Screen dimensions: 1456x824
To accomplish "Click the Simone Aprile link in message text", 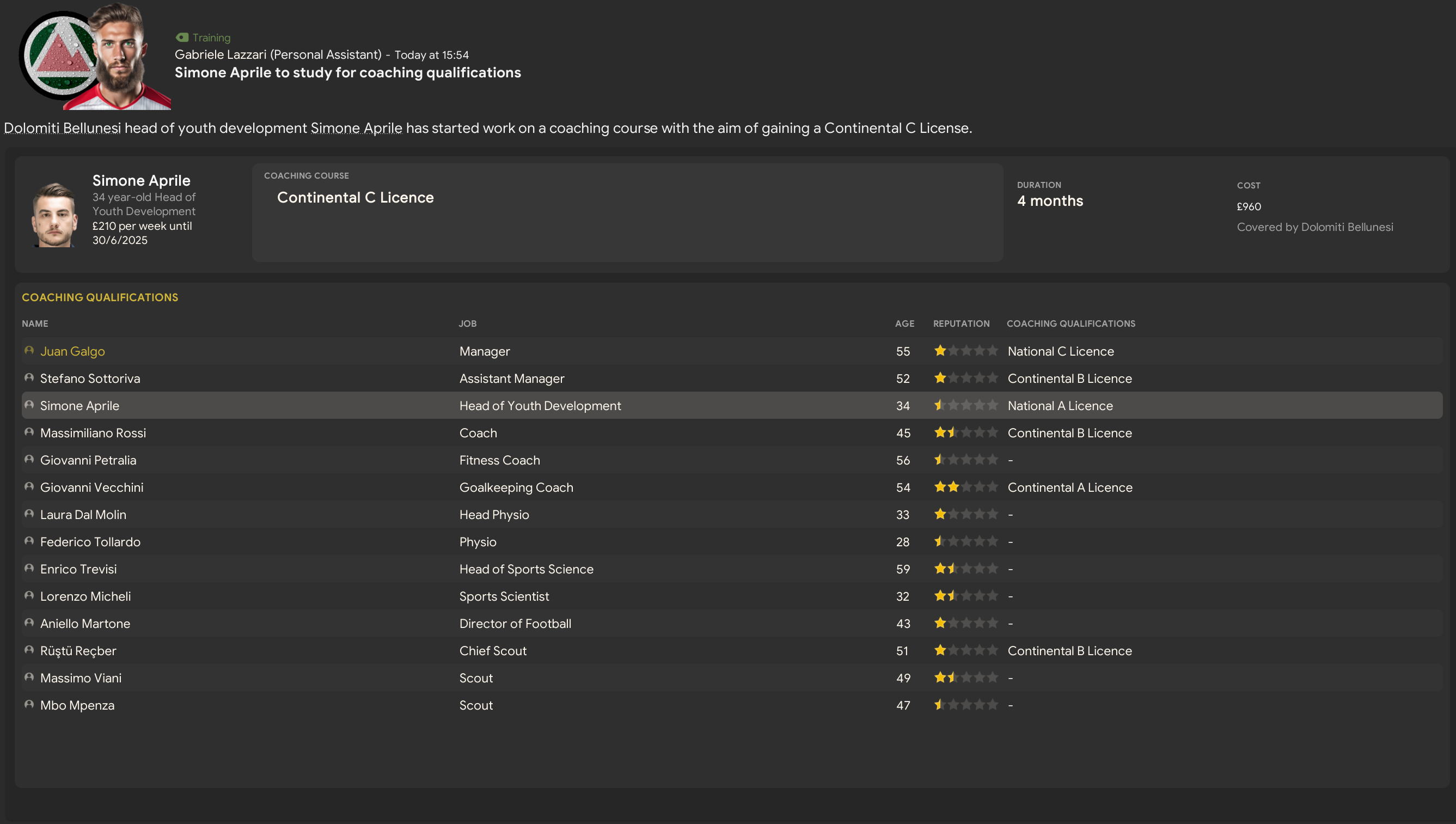I will (x=356, y=129).
